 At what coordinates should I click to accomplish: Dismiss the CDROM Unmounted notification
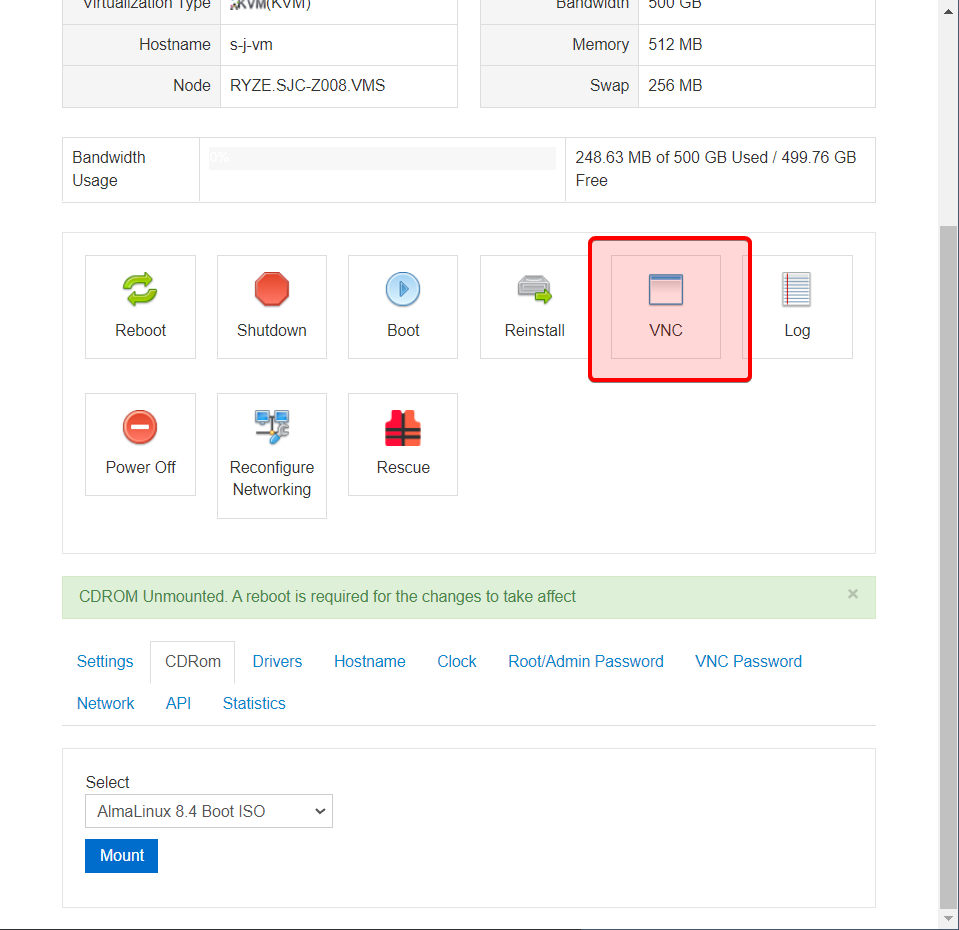click(x=852, y=593)
